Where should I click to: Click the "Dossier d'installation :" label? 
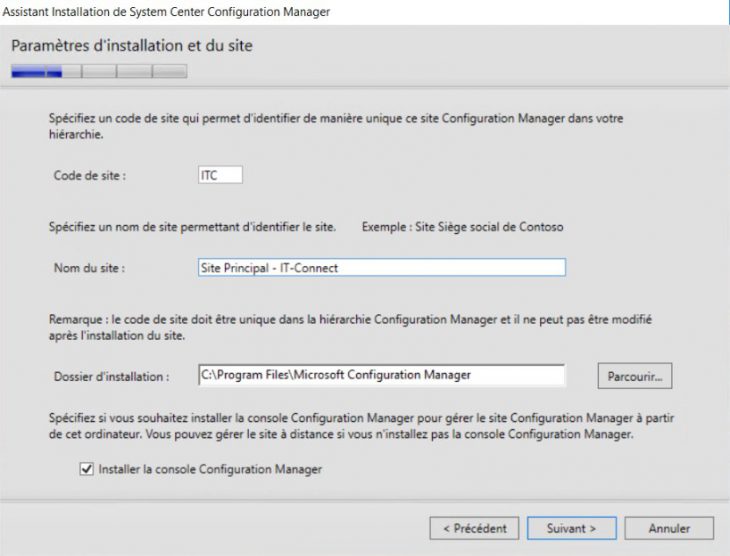(111, 376)
